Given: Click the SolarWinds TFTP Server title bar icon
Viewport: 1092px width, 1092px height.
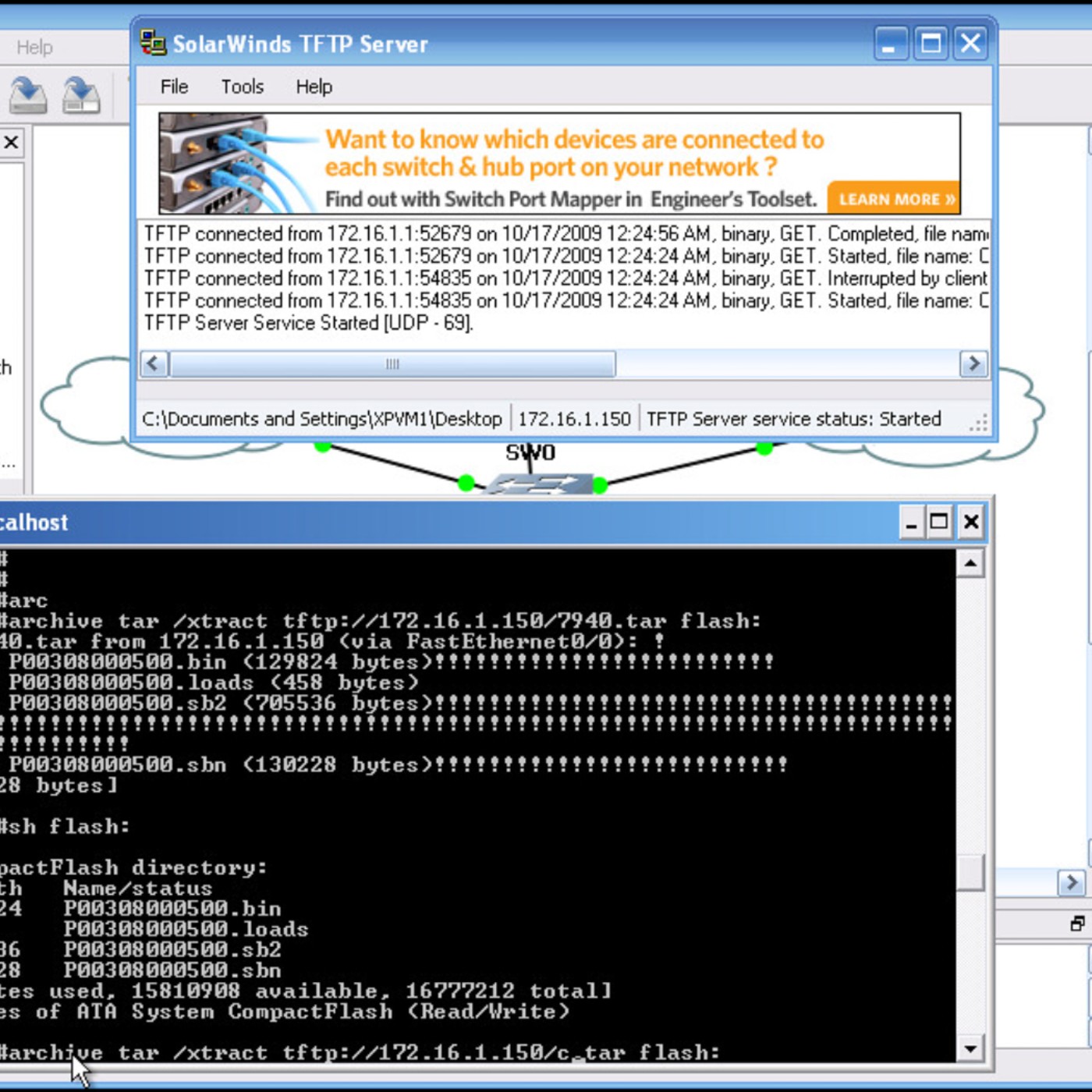Looking at the screenshot, I should (153, 43).
